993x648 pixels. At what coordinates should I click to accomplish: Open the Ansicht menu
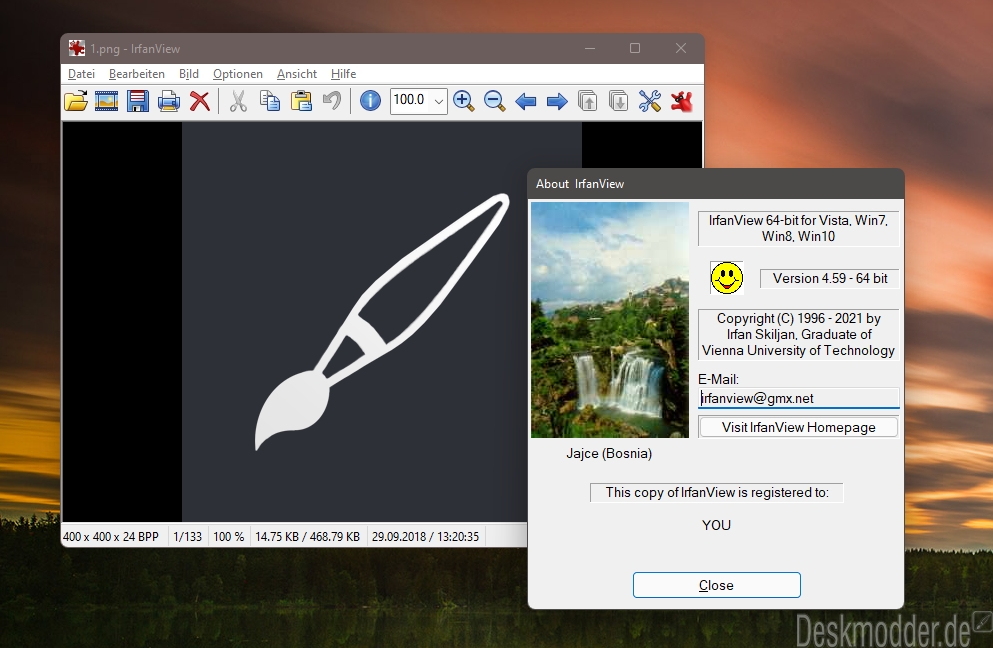[x=297, y=74]
